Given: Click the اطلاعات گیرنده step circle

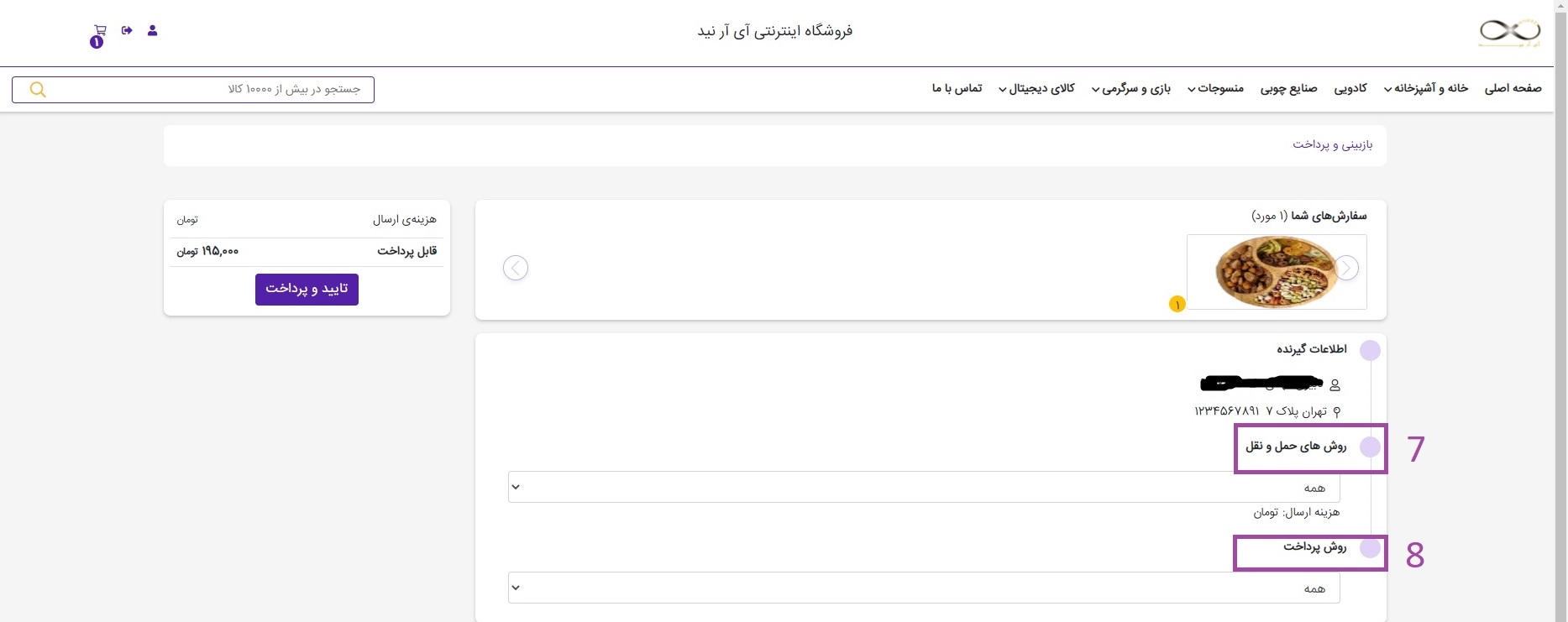Looking at the screenshot, I should click(1370, 350).
